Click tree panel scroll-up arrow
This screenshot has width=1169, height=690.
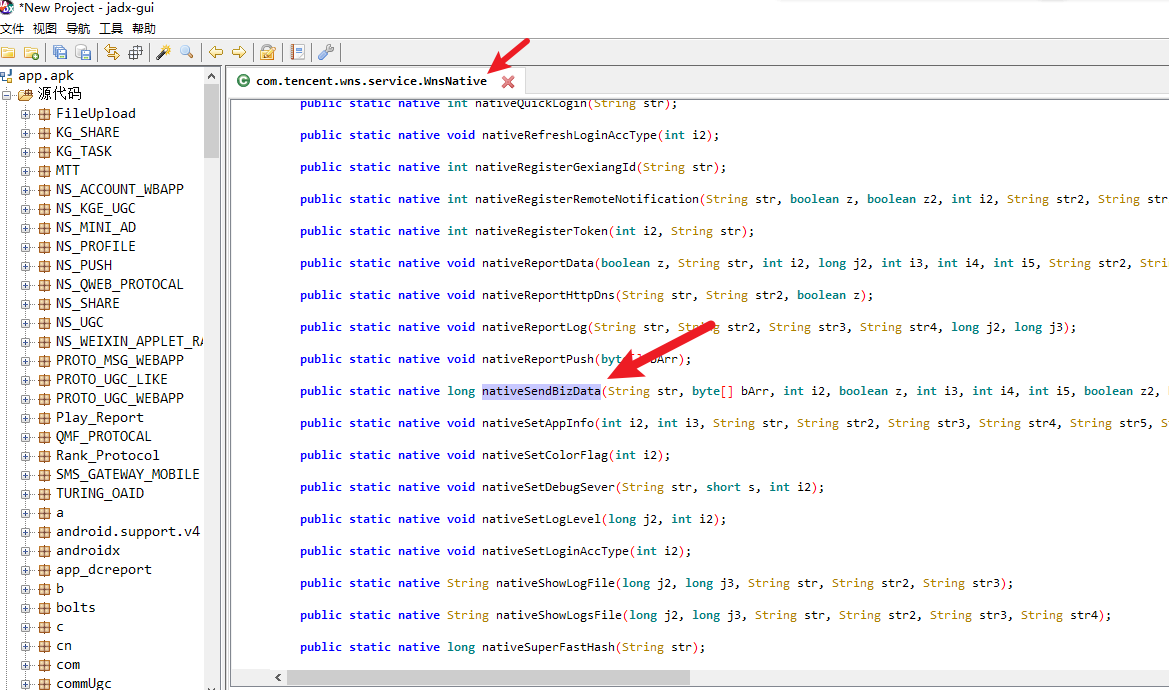[x=212, y=76]
